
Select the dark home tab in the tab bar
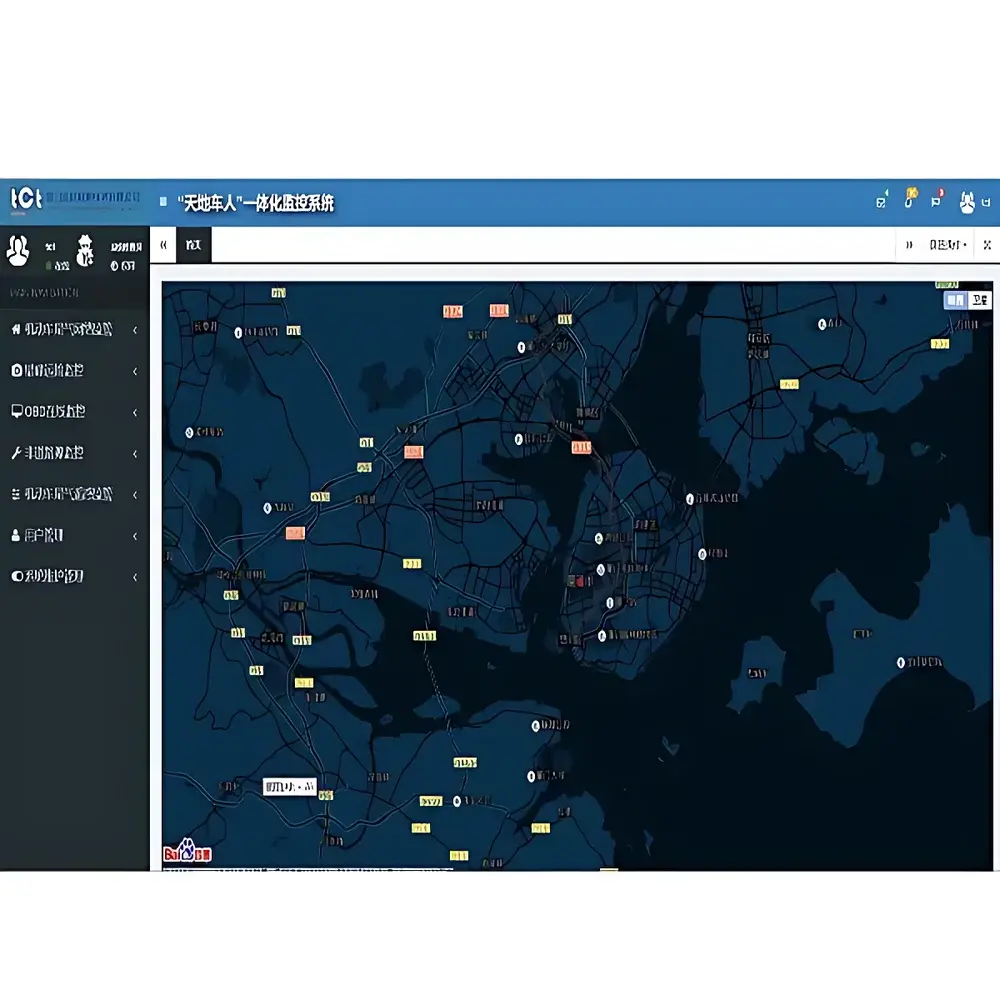pyautogui.click(x=194, y=244)
